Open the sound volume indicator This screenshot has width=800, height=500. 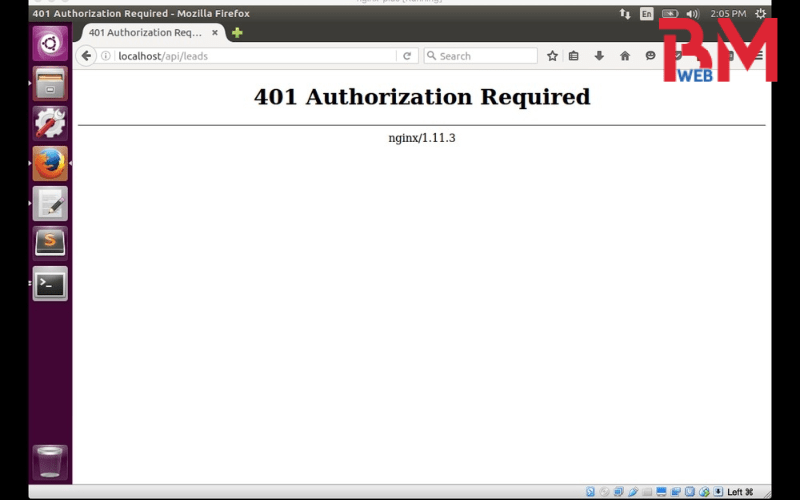[692, 14]
